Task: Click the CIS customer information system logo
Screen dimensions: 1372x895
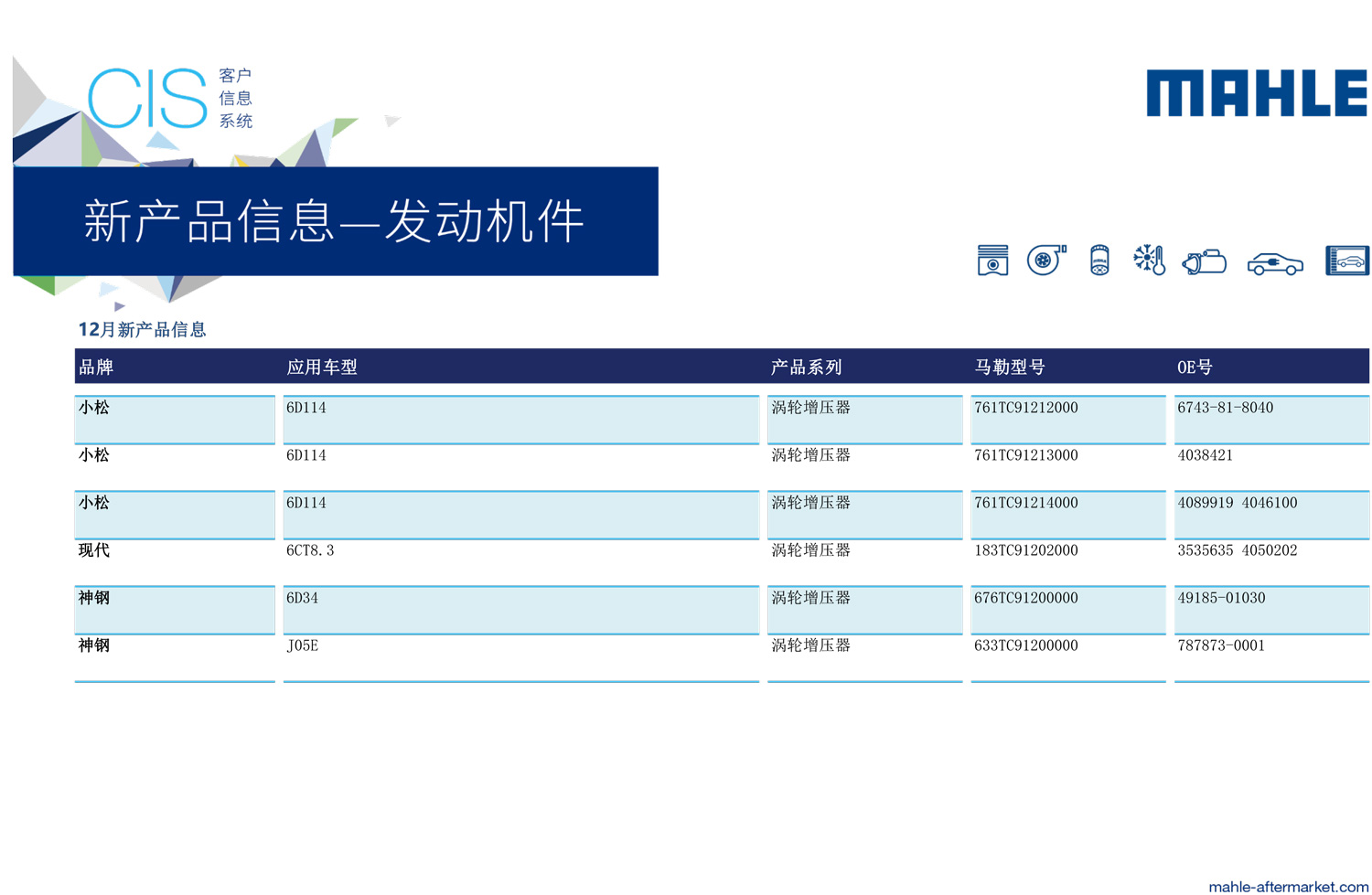Action: point(170,98)
